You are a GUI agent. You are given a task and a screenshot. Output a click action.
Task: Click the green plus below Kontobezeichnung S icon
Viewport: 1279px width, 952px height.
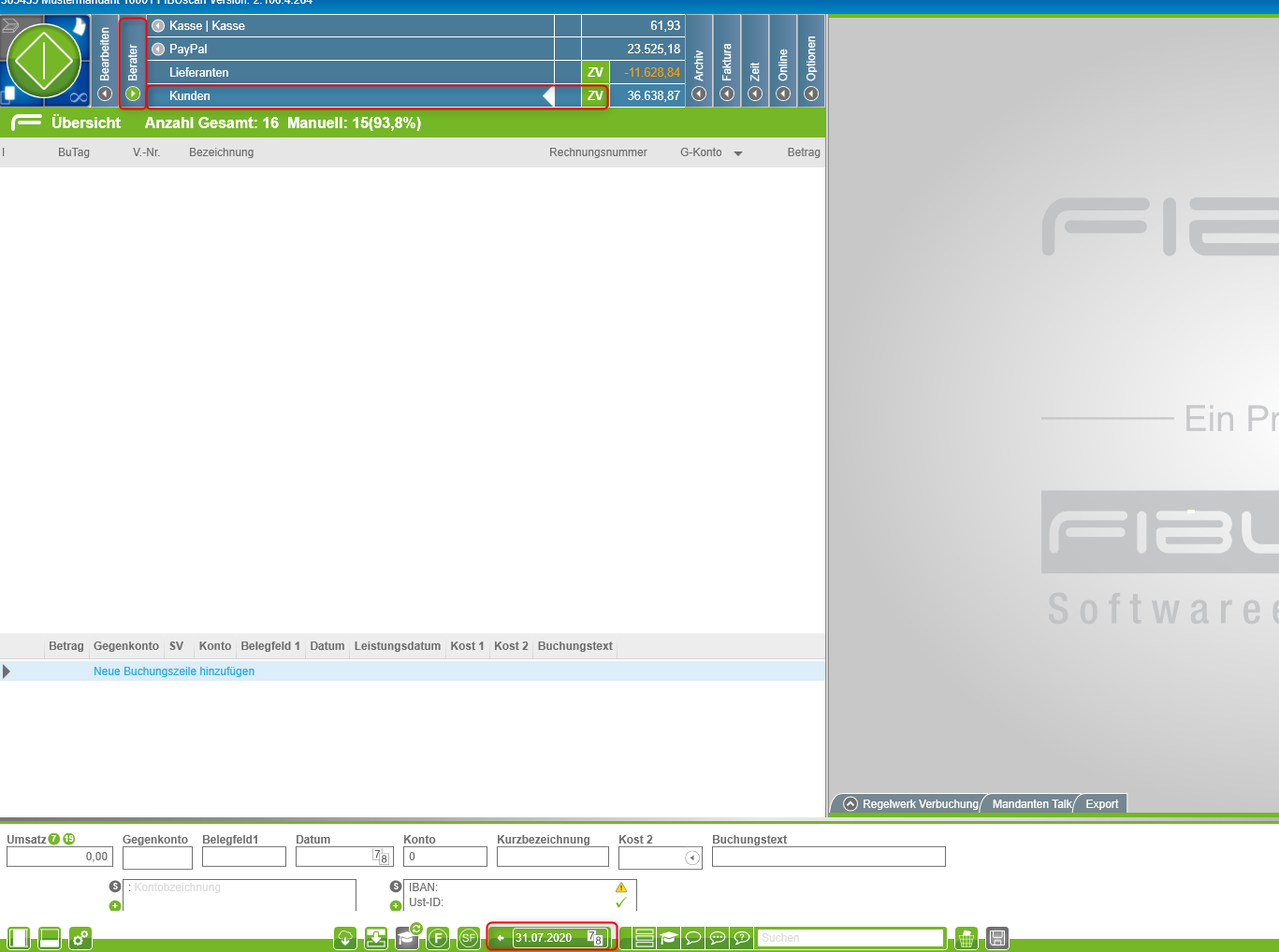(115, 905)
